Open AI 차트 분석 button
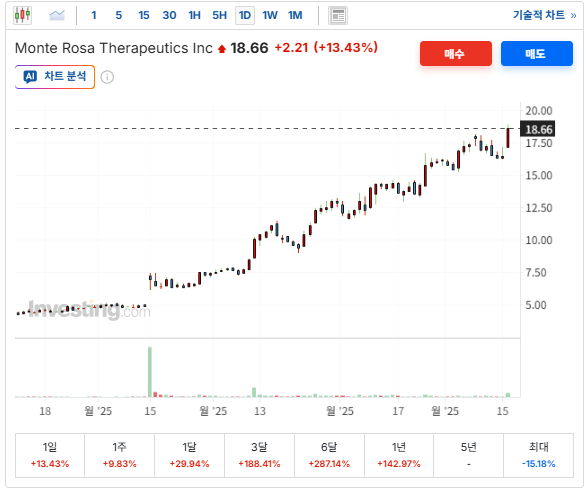This screenshot has height=491, width=586. 55,77
